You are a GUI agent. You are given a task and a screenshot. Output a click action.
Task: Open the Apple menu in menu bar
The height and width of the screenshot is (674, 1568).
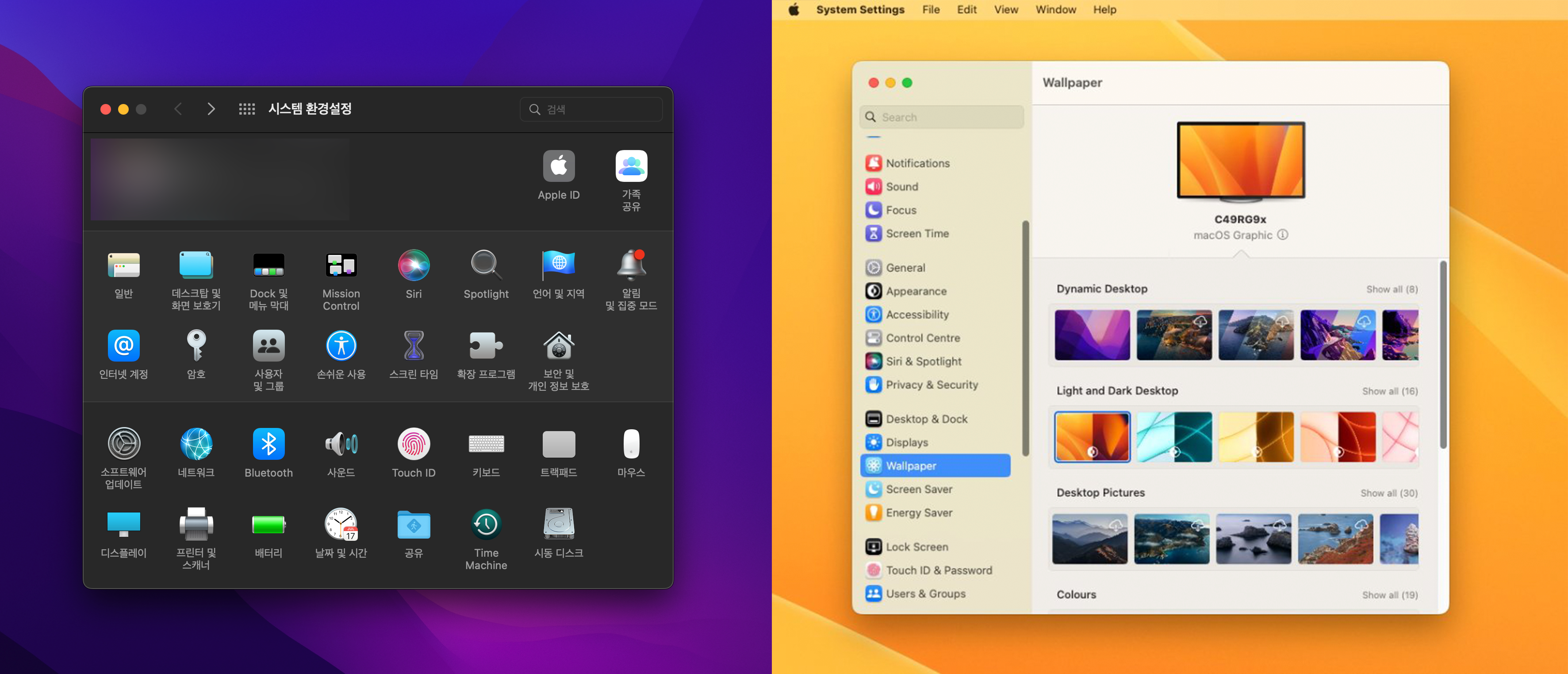(x=793, y=10)
